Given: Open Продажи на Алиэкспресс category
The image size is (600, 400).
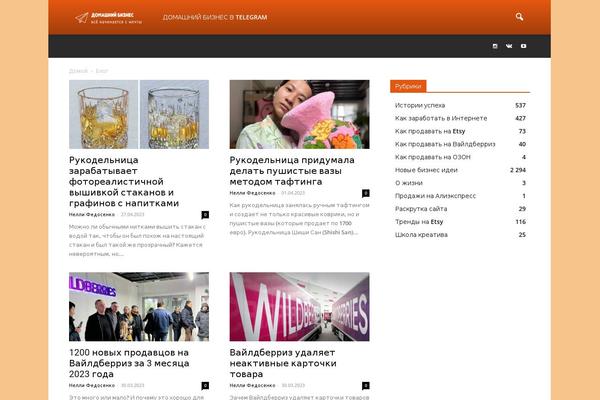Looking at the screenshot, I should [x=435, y=196].
